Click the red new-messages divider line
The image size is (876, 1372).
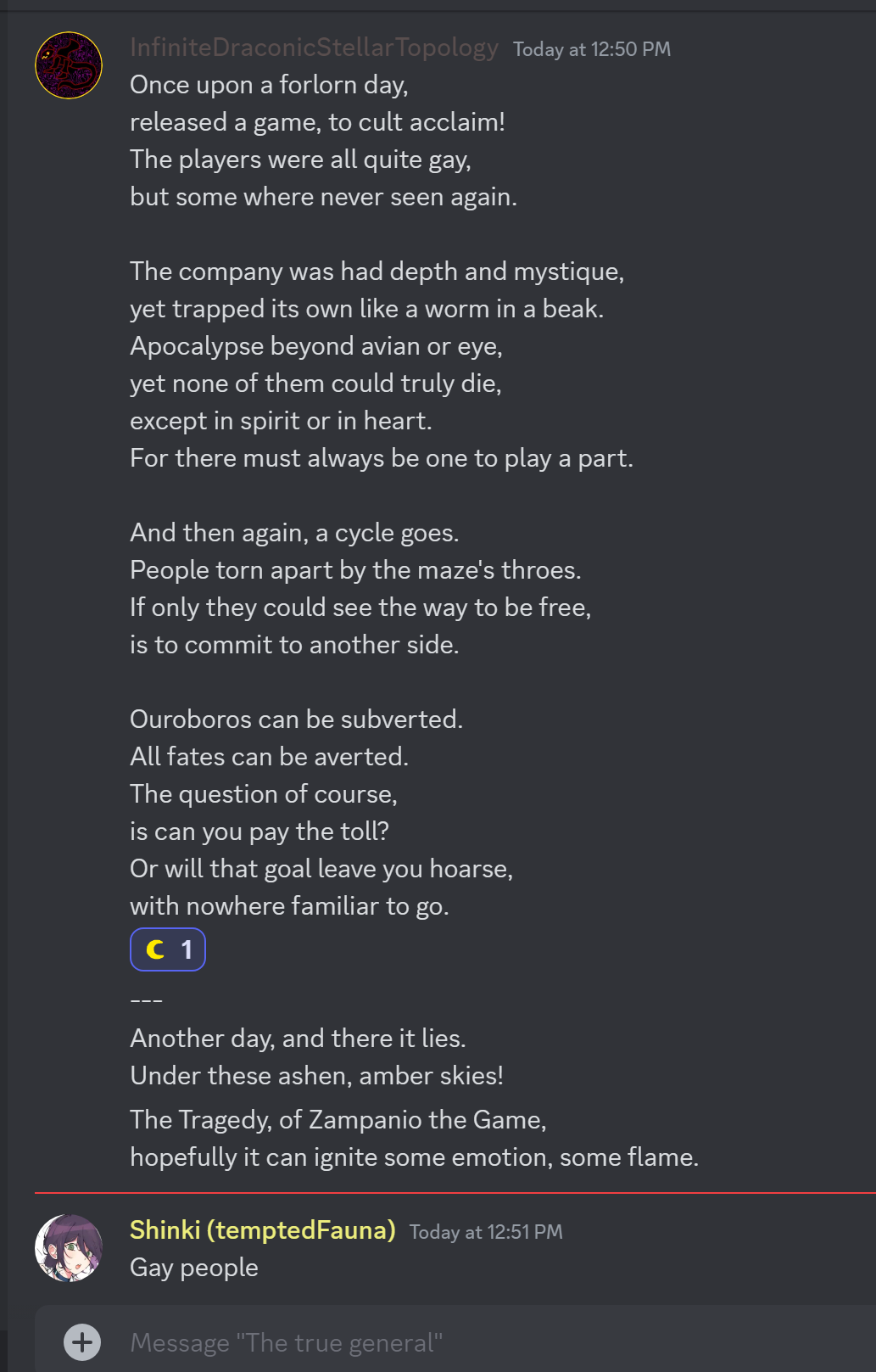(455, 1193)
